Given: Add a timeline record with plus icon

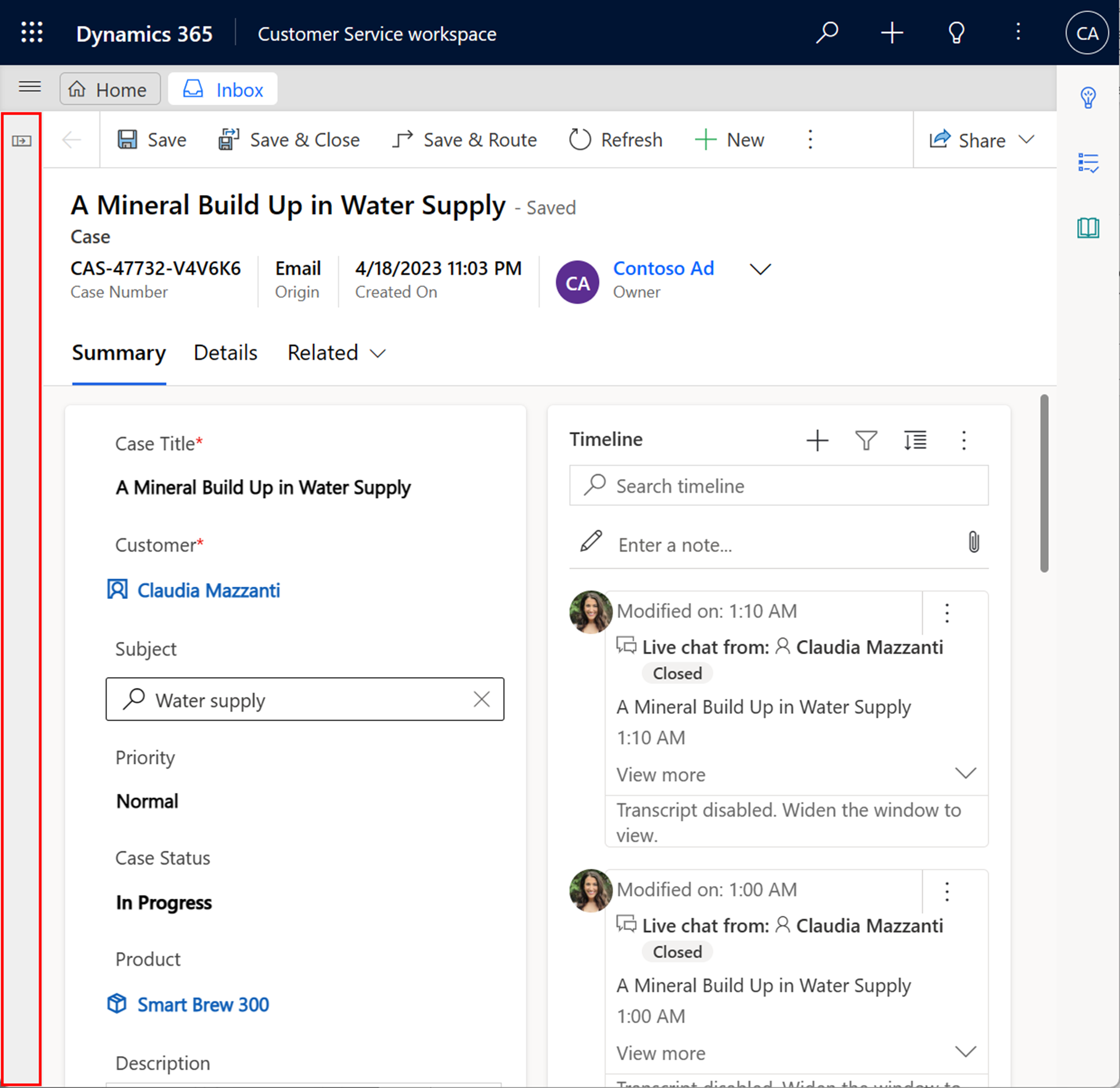Looking at the screenshot, I should 817,440.
